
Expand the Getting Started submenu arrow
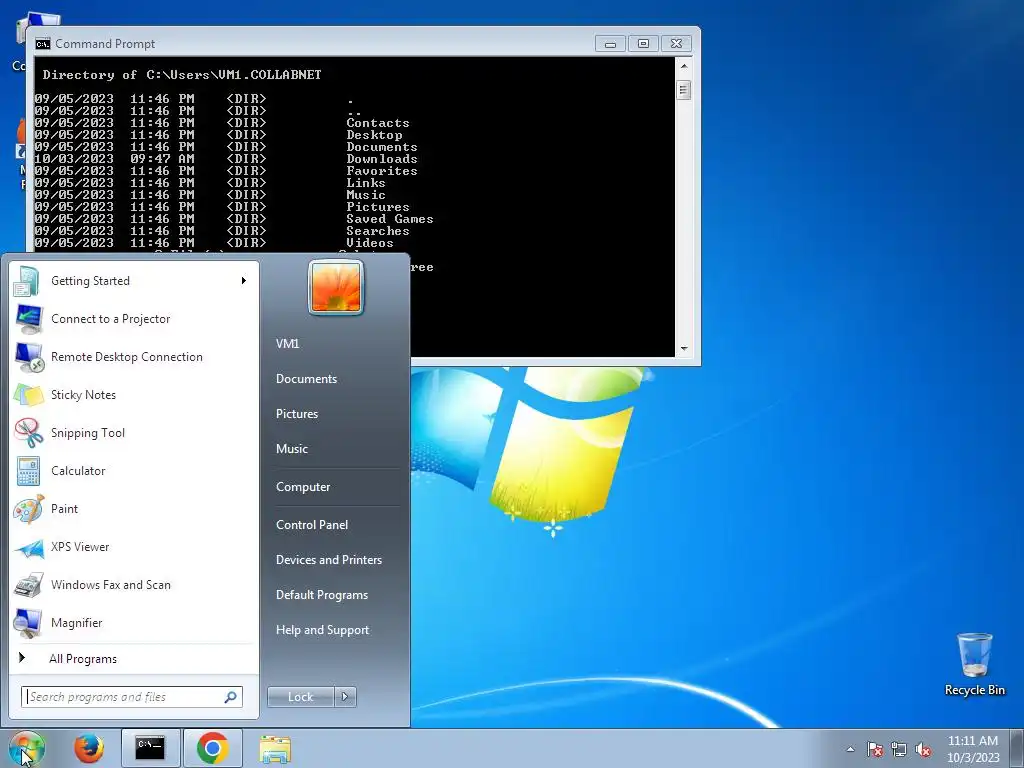[244, 281]
